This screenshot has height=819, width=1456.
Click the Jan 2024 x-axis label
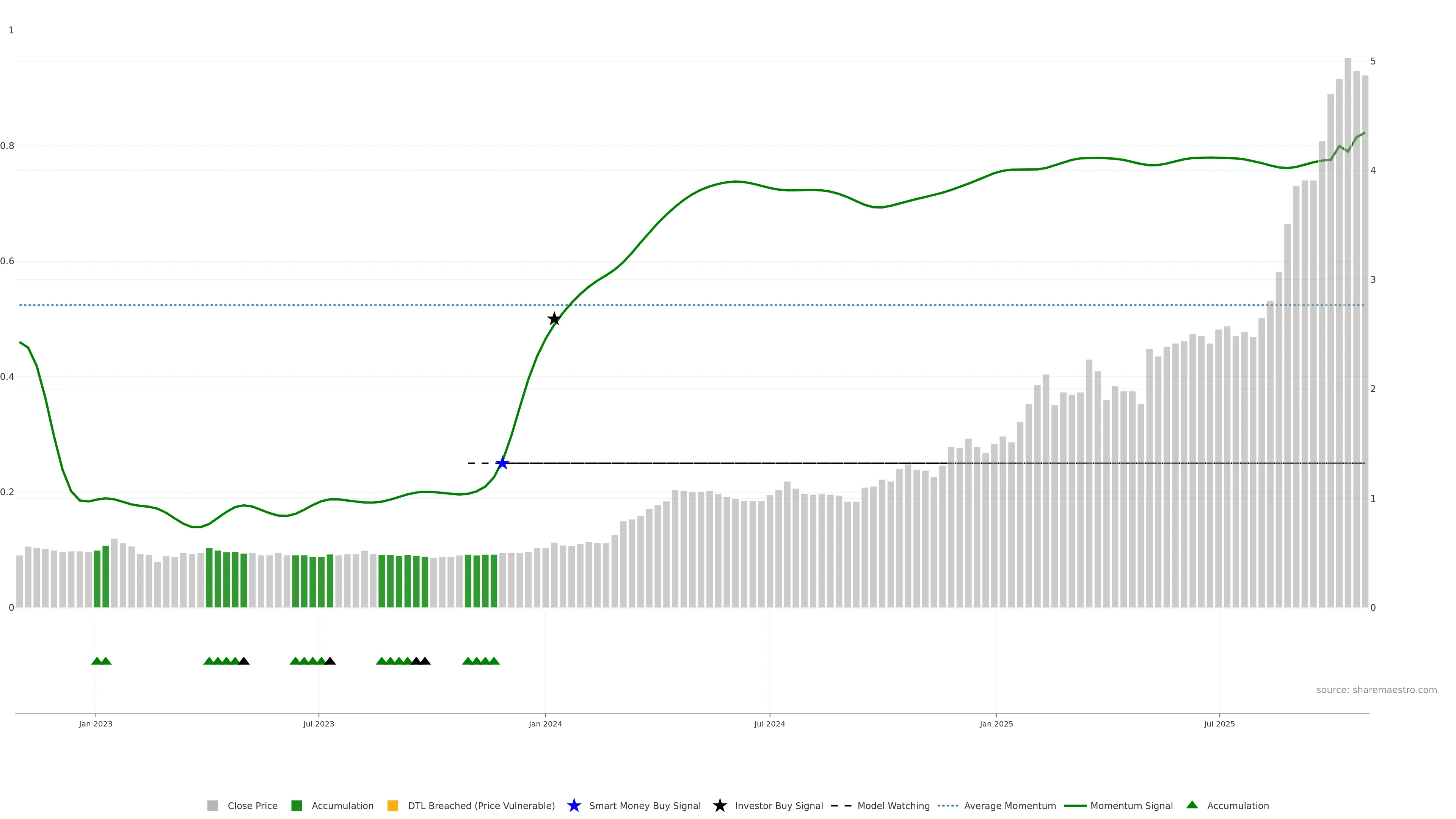click(545, 724)
